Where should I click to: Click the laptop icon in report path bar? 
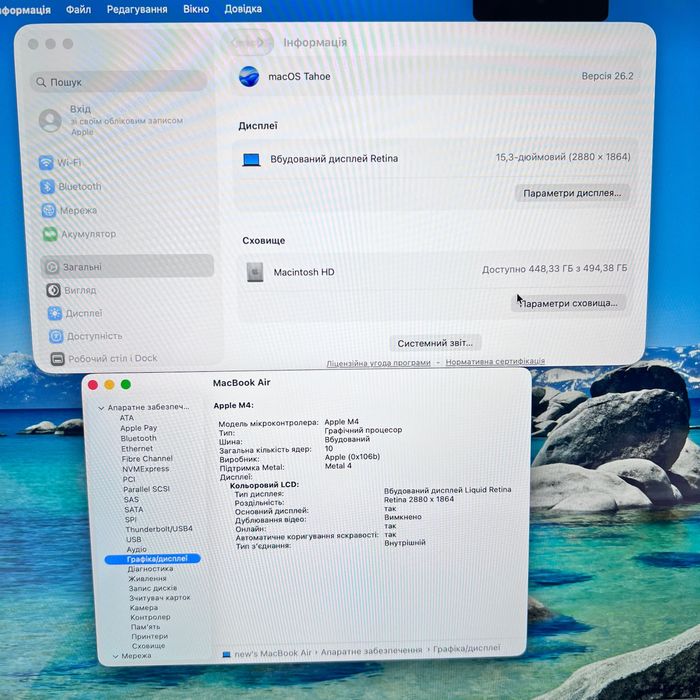pos(226,654)
